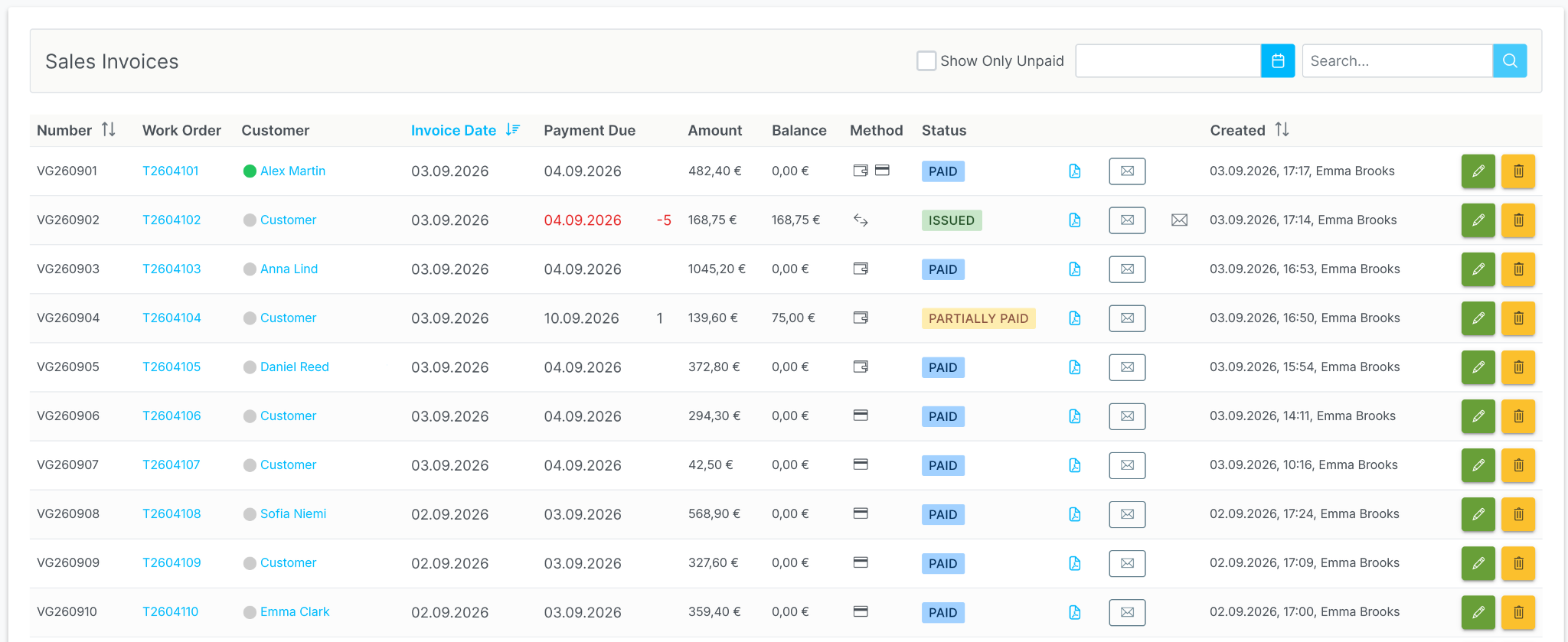Email invoice VG260910
This screenshot has width=1568, height=642.
pos(1127,612)
